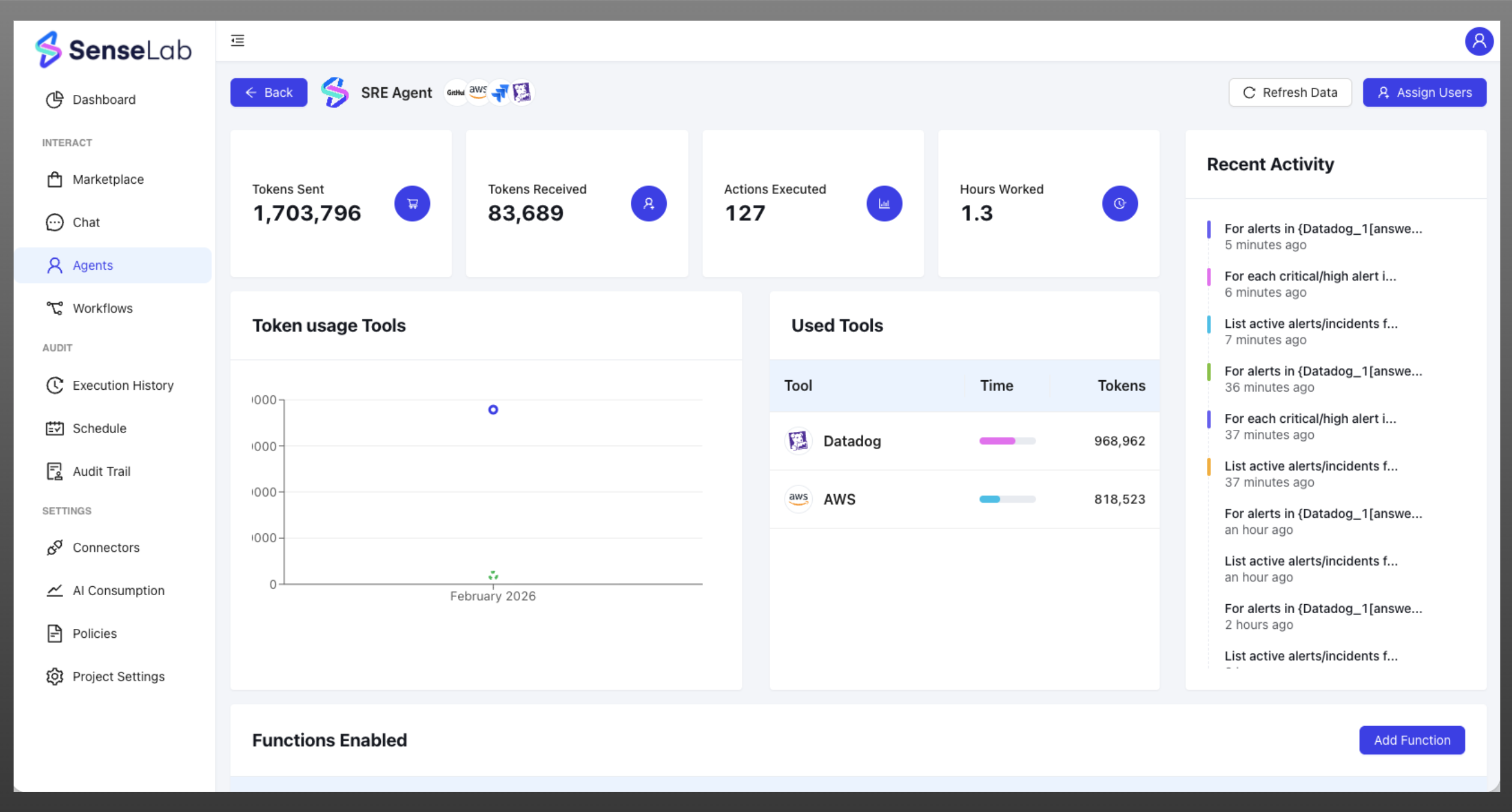Click the Datadog connector icon next to SRE Agent
Screen dimensions: 1512x812
522,92
